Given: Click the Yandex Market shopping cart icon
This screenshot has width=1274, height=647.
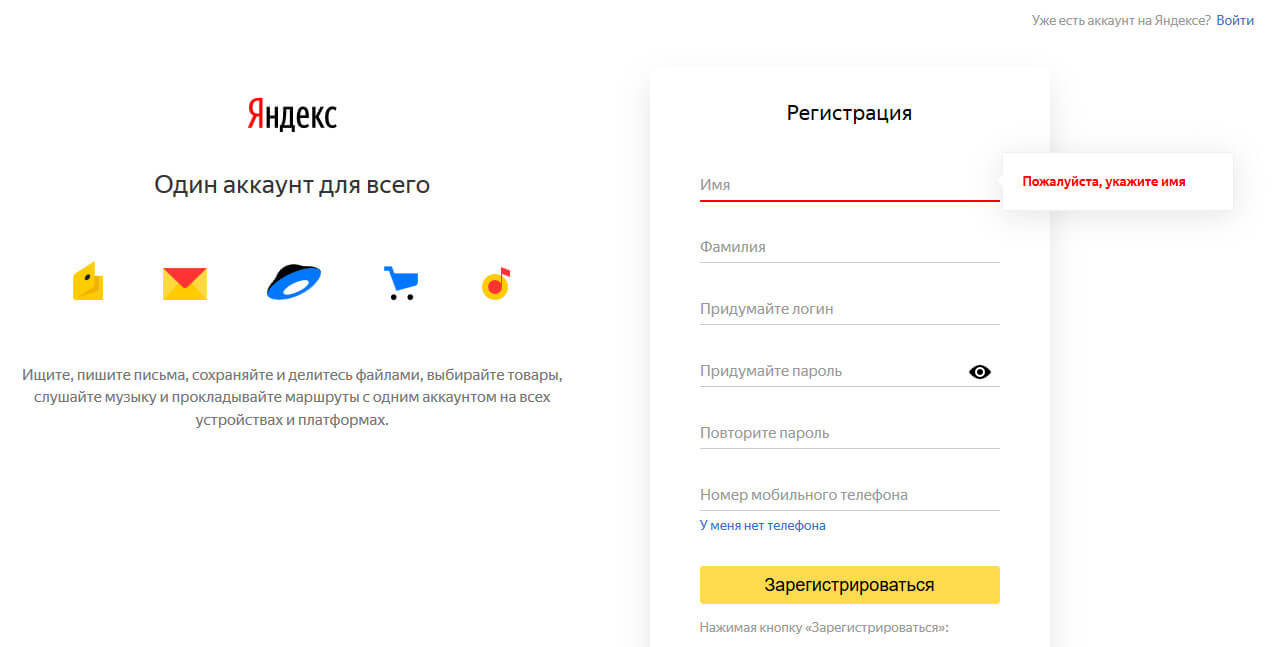Looking at the screenshot, I should 400,283.
